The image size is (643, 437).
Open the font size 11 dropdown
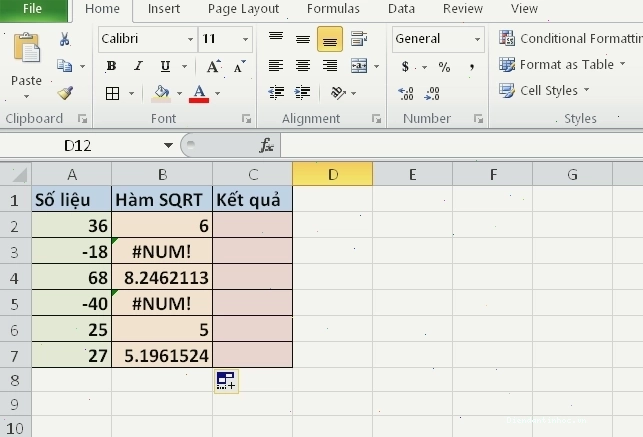tap(245, 39)
